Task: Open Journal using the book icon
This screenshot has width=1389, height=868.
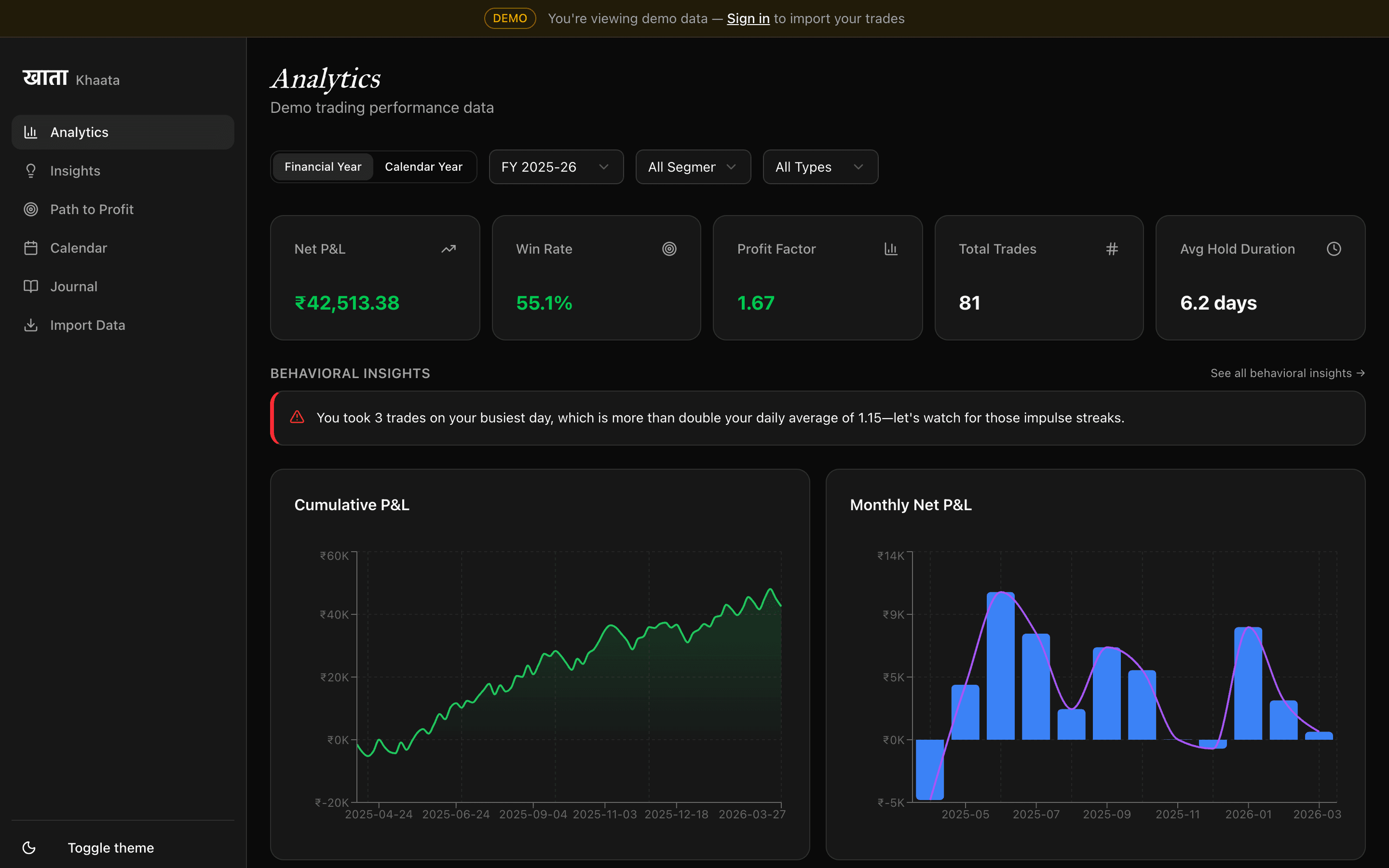Action: (31, 286)
